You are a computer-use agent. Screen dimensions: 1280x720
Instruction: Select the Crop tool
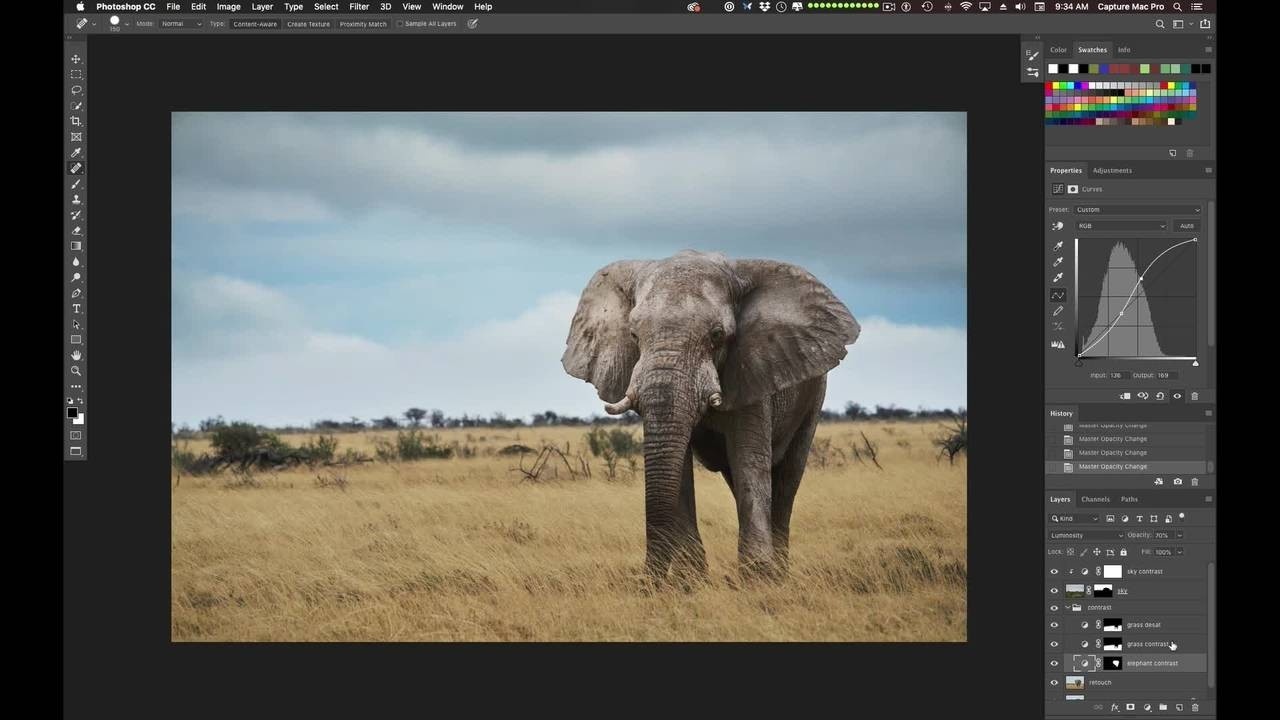click(x=76, y=121)
